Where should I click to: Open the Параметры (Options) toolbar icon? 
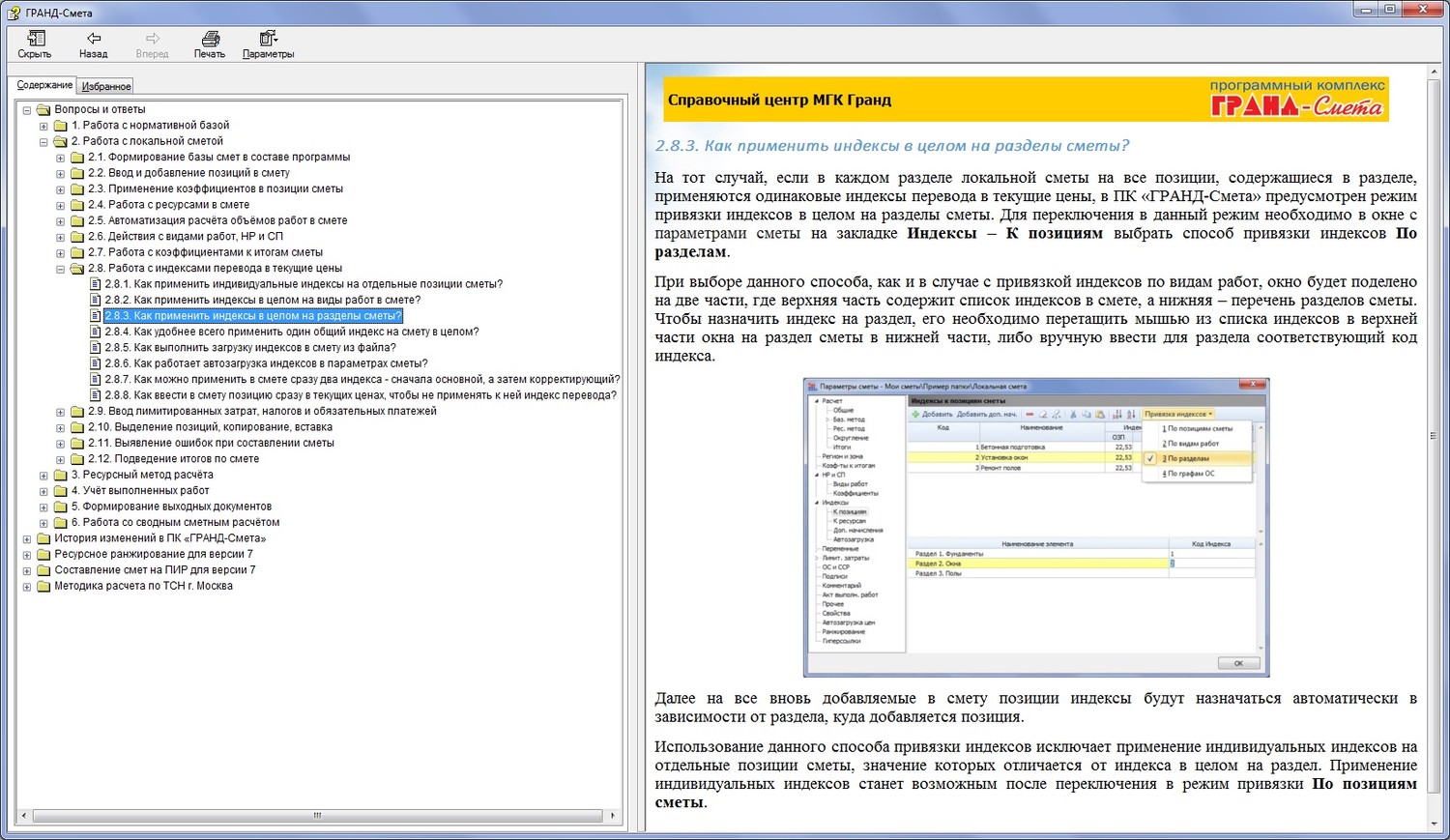(x=268, y=39)
